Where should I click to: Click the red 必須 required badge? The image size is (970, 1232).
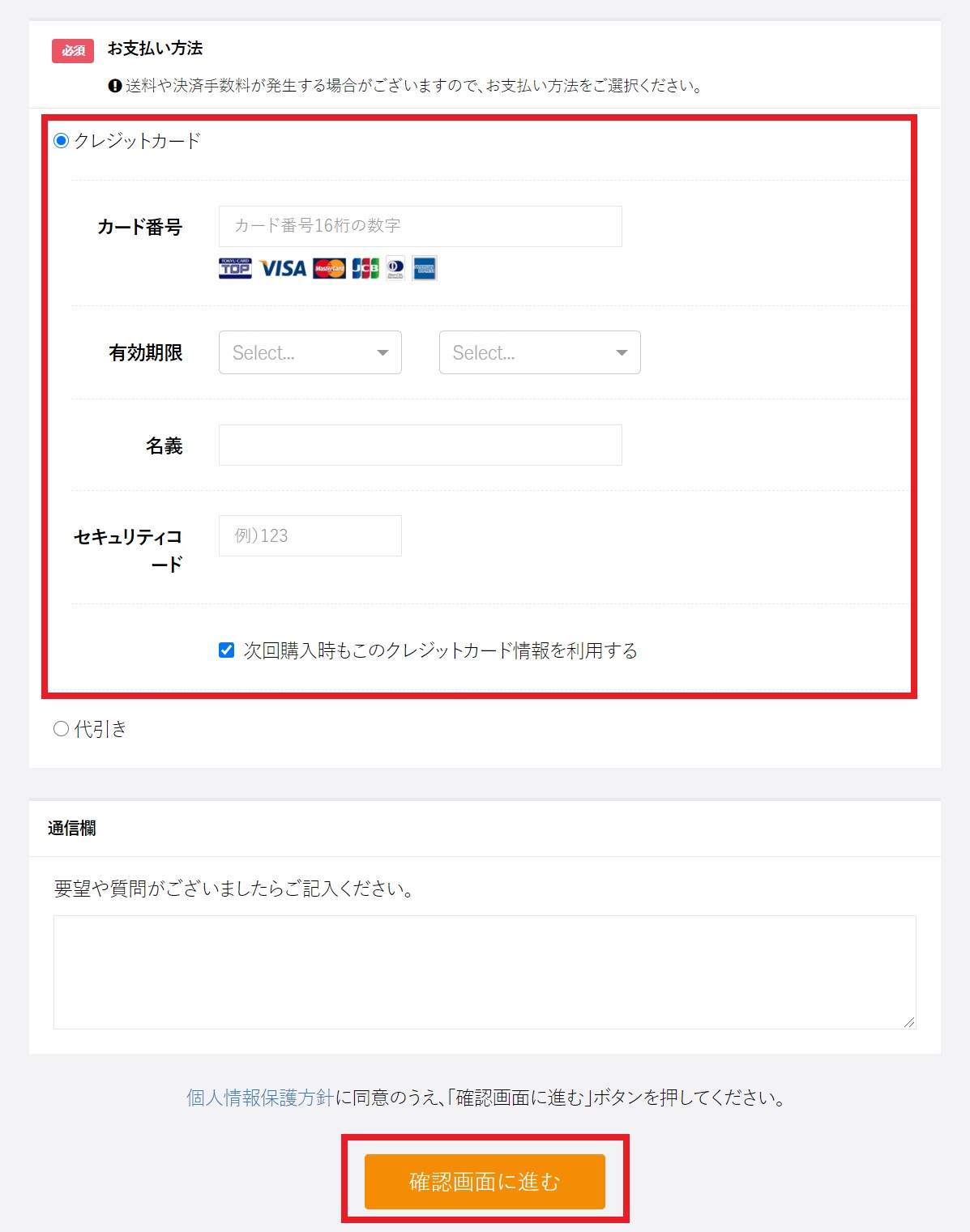coord(73,50)
